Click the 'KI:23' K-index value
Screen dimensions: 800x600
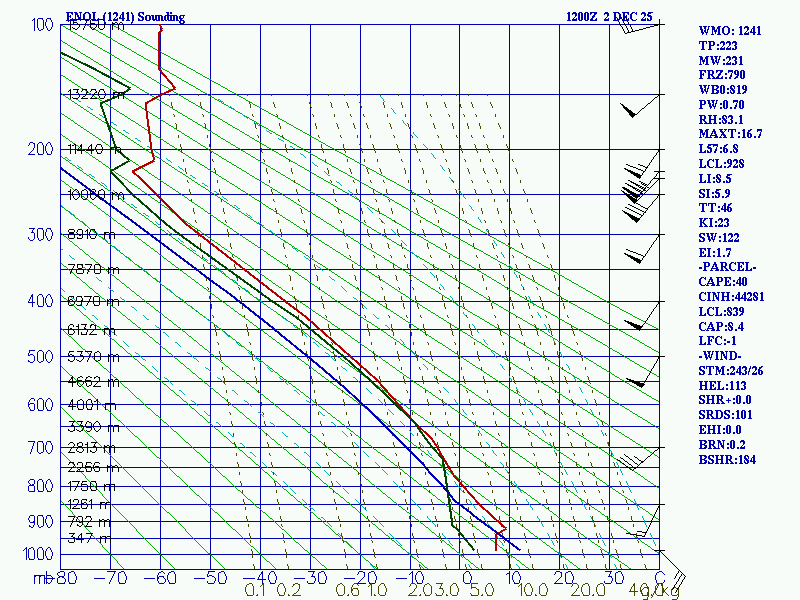point(714,222)
